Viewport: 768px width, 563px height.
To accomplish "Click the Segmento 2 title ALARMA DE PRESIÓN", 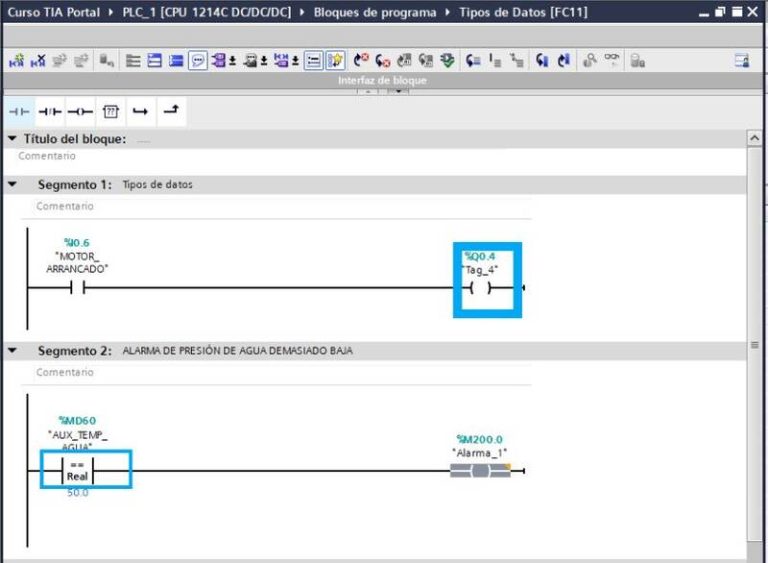I will click(x=238, y=351).
